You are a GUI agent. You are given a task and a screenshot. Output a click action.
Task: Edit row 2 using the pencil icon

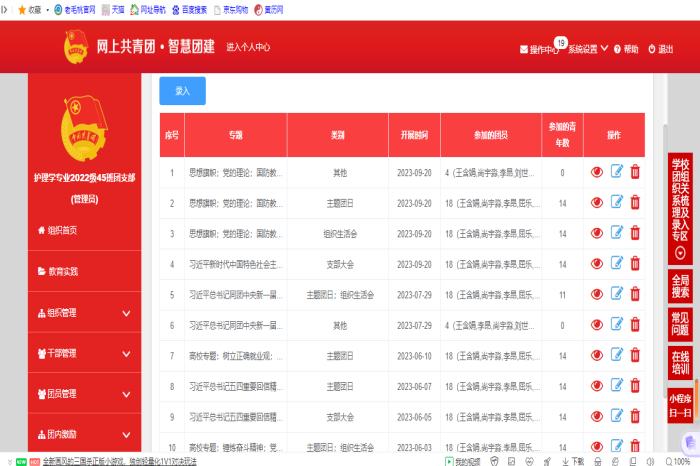coord(616,203)
